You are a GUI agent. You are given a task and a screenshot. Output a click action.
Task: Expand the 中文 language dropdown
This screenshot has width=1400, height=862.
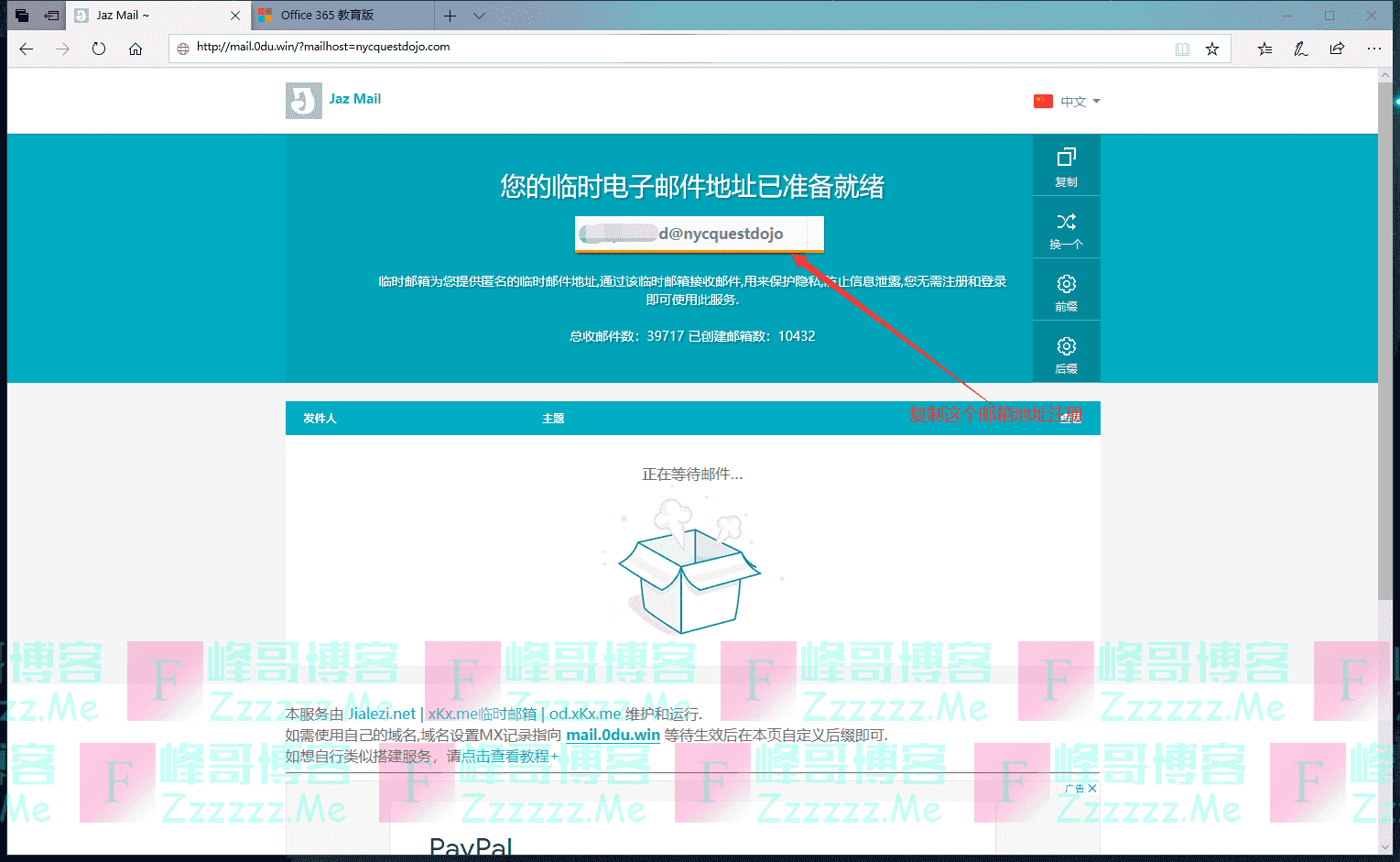[x=1068, y=102]
